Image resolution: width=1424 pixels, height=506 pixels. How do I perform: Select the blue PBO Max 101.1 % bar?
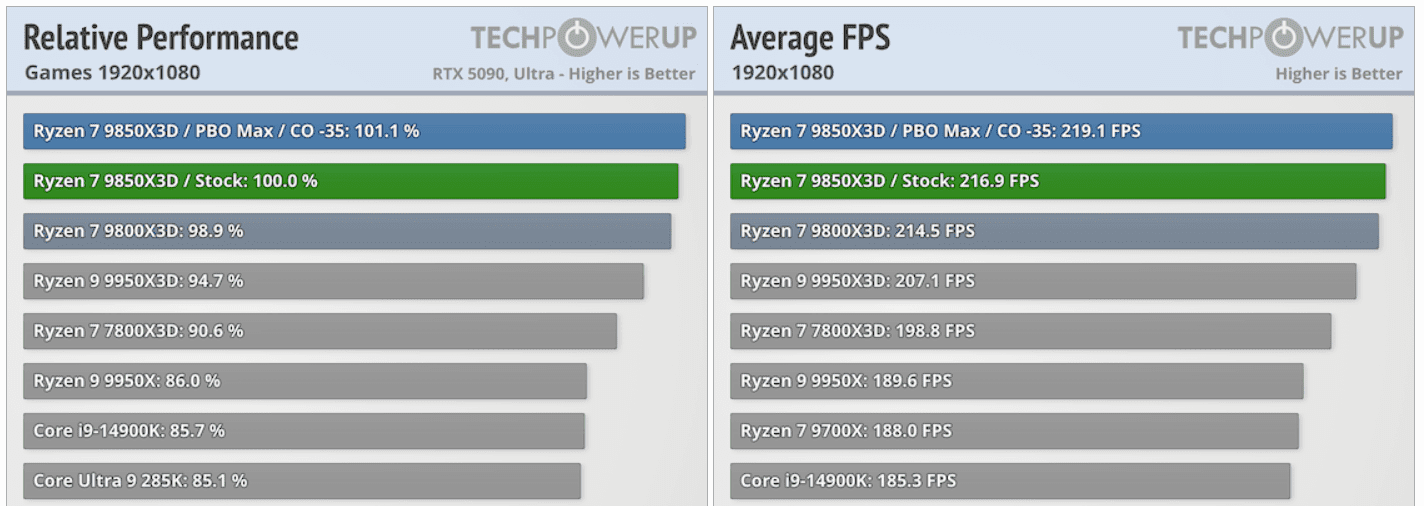click(x=354, y=131)
